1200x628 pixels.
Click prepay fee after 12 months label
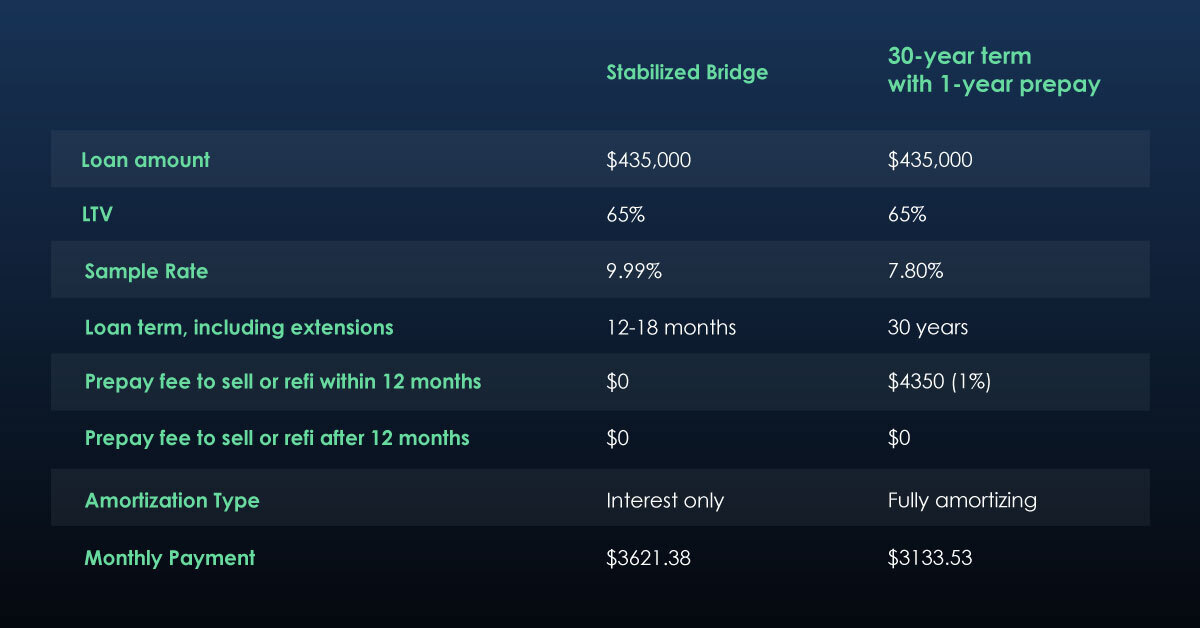pyautogui.click(x=277, y=438)
